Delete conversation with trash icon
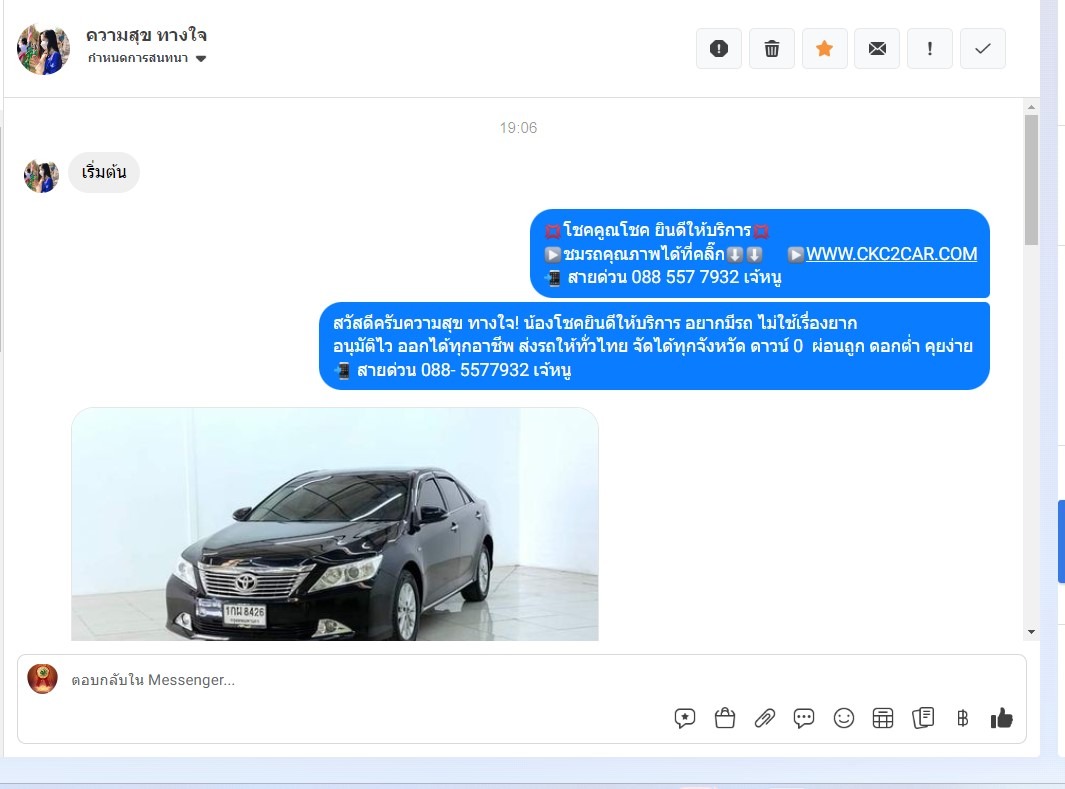 coord(772,49)
